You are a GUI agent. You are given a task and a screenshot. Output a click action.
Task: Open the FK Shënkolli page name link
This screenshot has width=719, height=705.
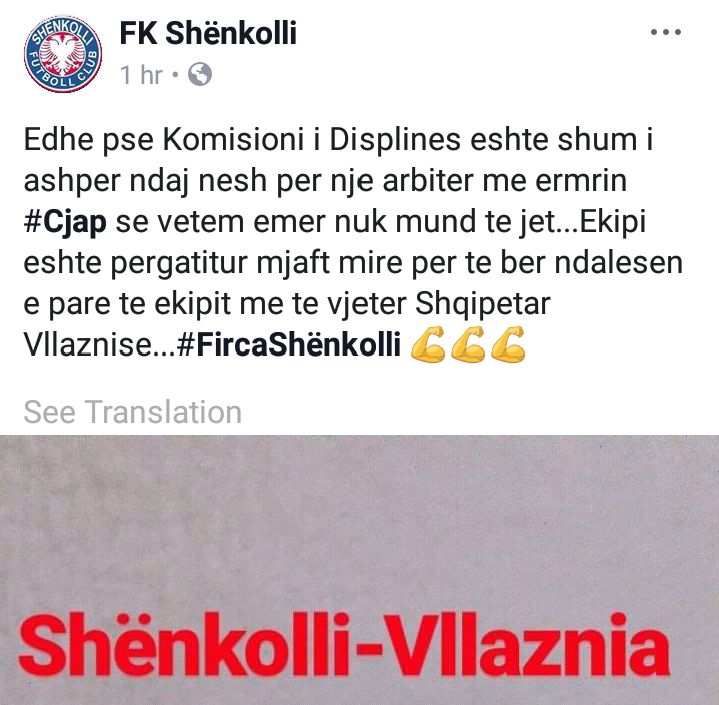(x=208, y=33)
